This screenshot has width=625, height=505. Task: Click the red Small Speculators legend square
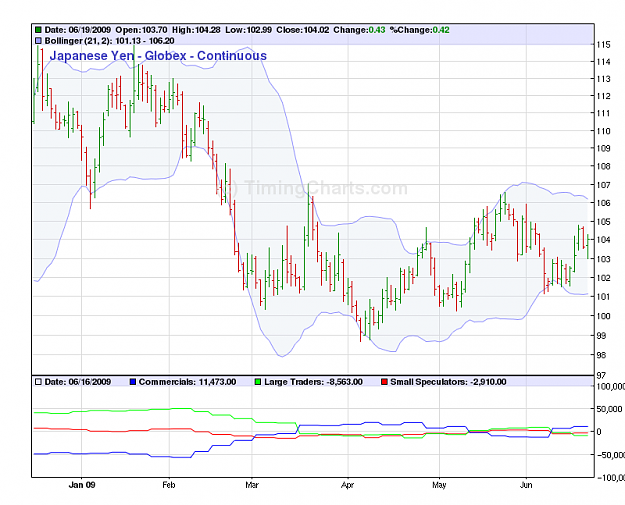(x=384, y=382)
